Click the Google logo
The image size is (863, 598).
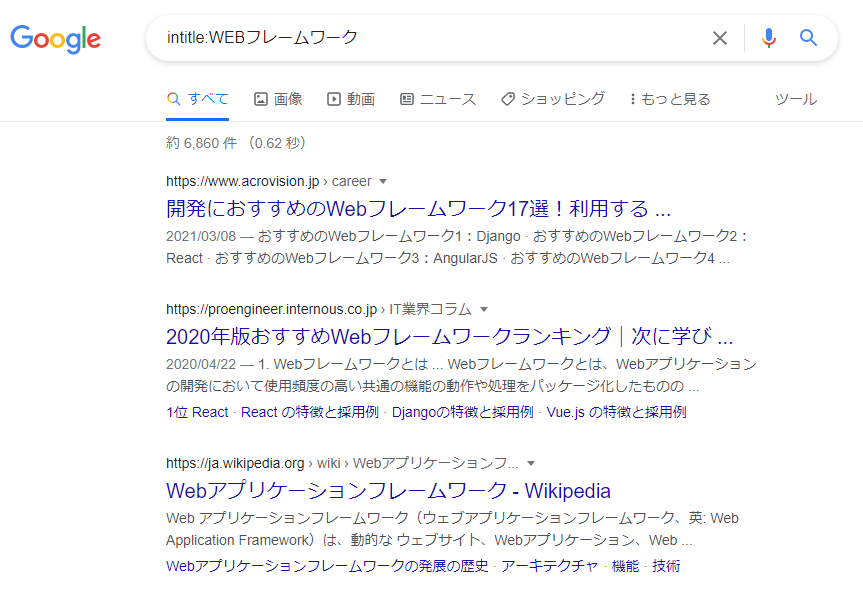coord(55,39)
